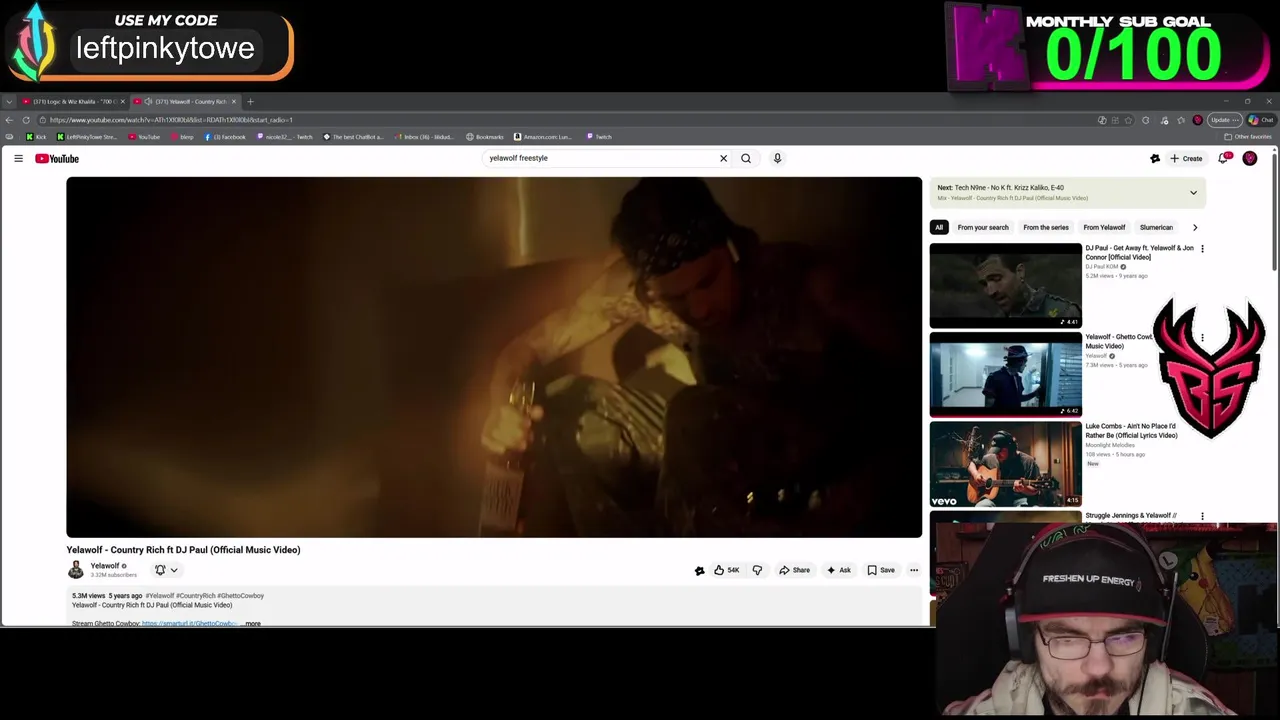Open the tab search dropdown arrow

[x=9, y=101]
